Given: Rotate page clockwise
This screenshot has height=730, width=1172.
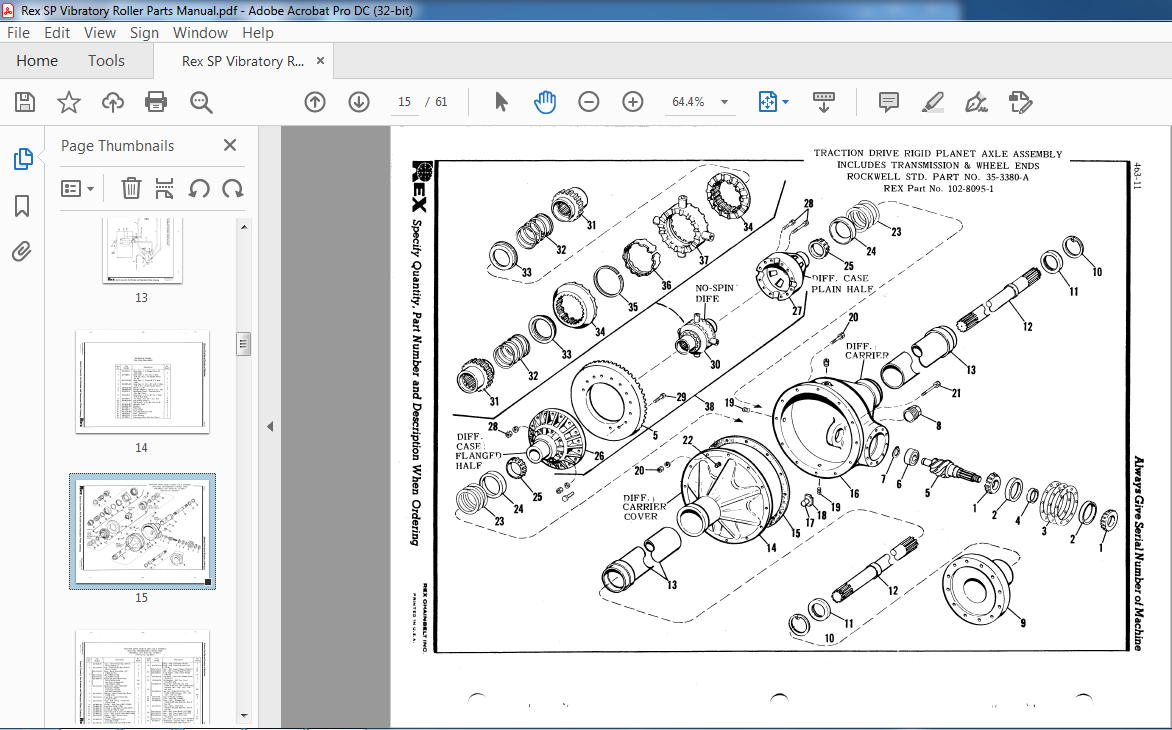Looking at the screenshot, I should 232,188.
